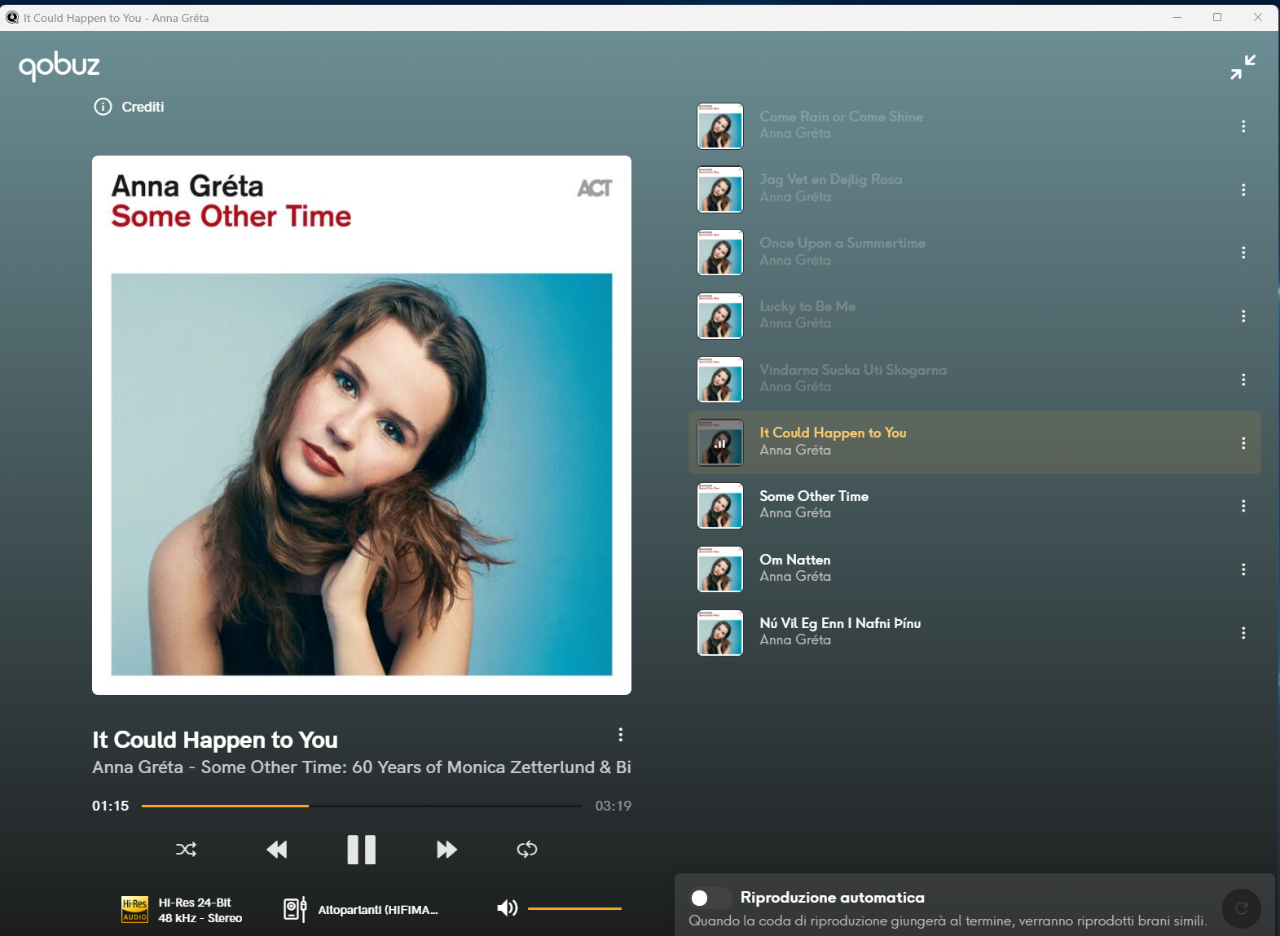Open more options for Jag Vet en Dejlig Rosa

[1244, 190]
